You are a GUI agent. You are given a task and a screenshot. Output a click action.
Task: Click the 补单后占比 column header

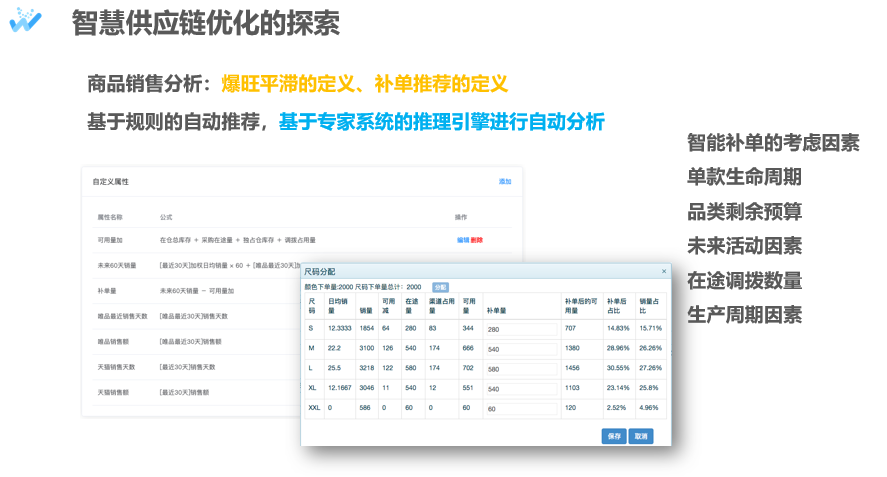(x=617, y=306)
